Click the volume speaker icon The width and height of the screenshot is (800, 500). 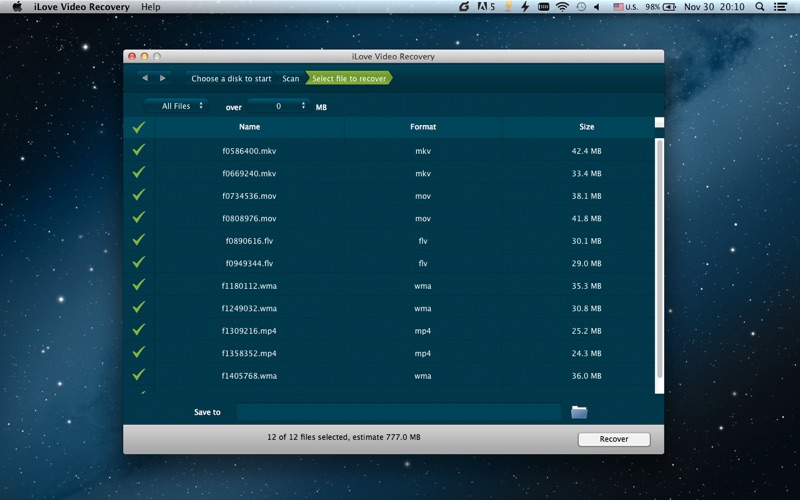[x=596, y=7]
